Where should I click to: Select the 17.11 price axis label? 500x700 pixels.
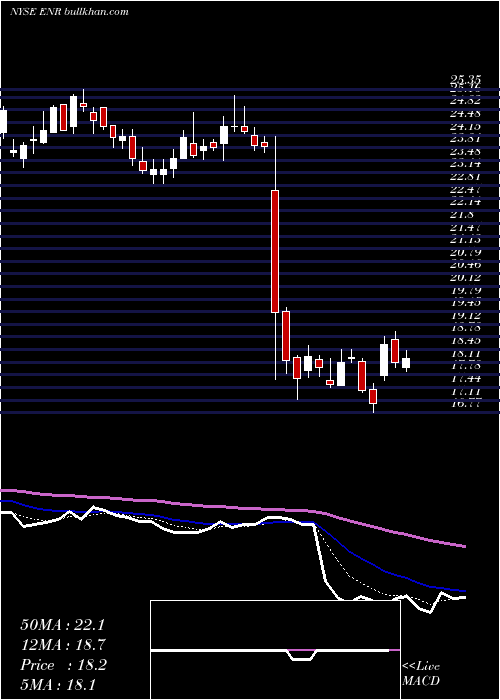pyautogui.click(x=465, y=392)
